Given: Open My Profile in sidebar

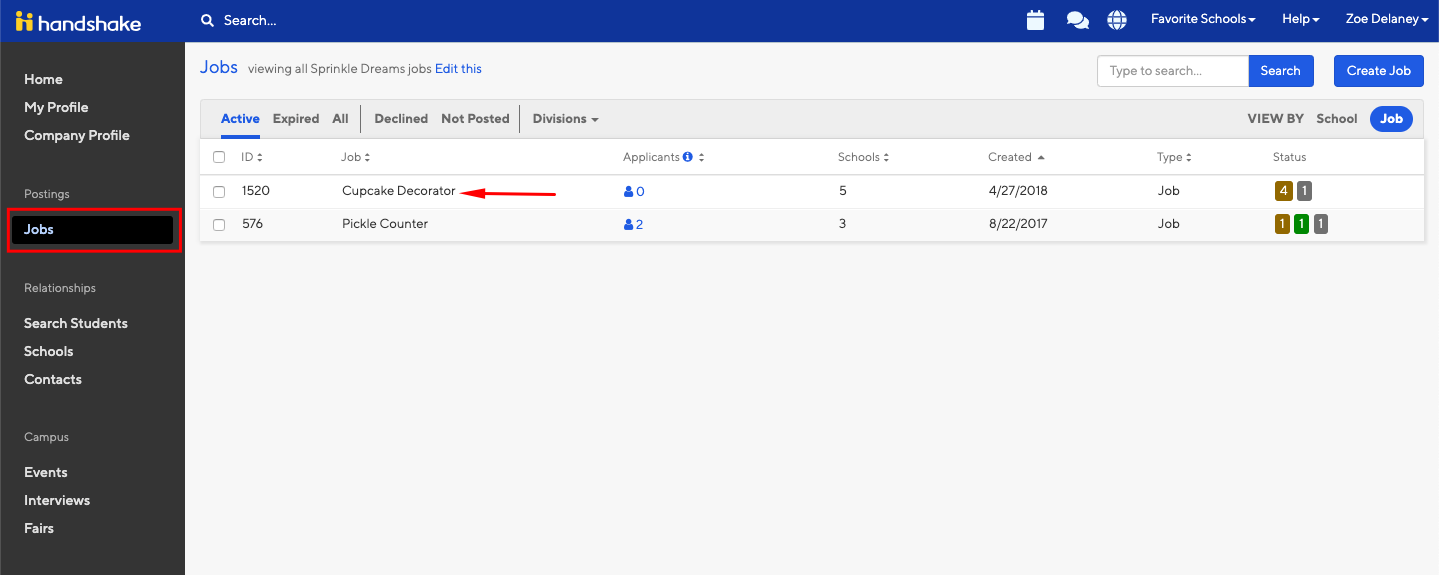Looking at the screenshot, I should pos(56,107).
